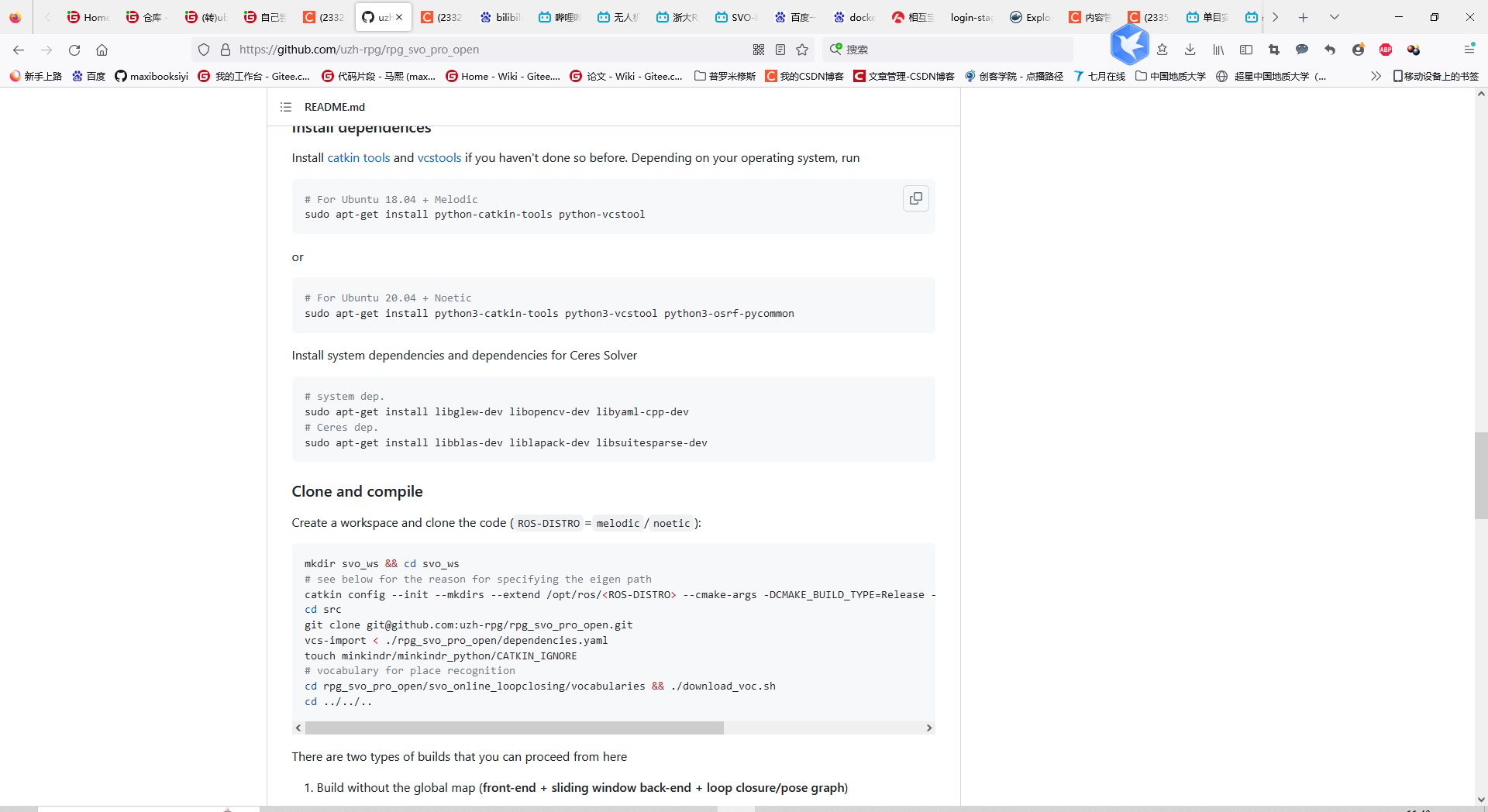Open 中国地质大学 bookmark folder

[1170, 76]
